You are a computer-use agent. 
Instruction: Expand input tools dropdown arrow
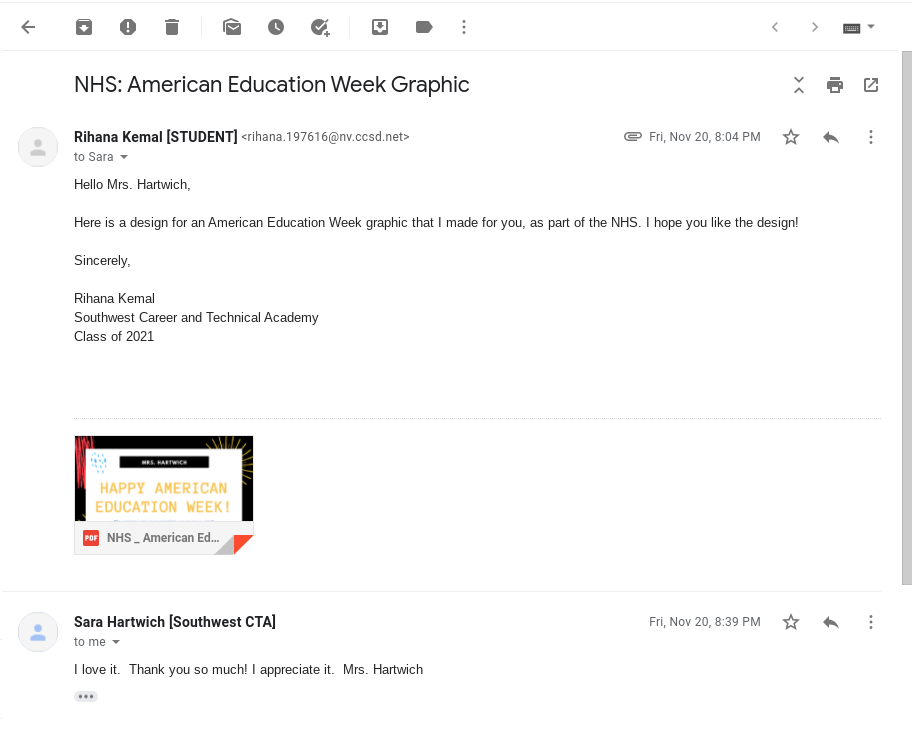(871, 27)
